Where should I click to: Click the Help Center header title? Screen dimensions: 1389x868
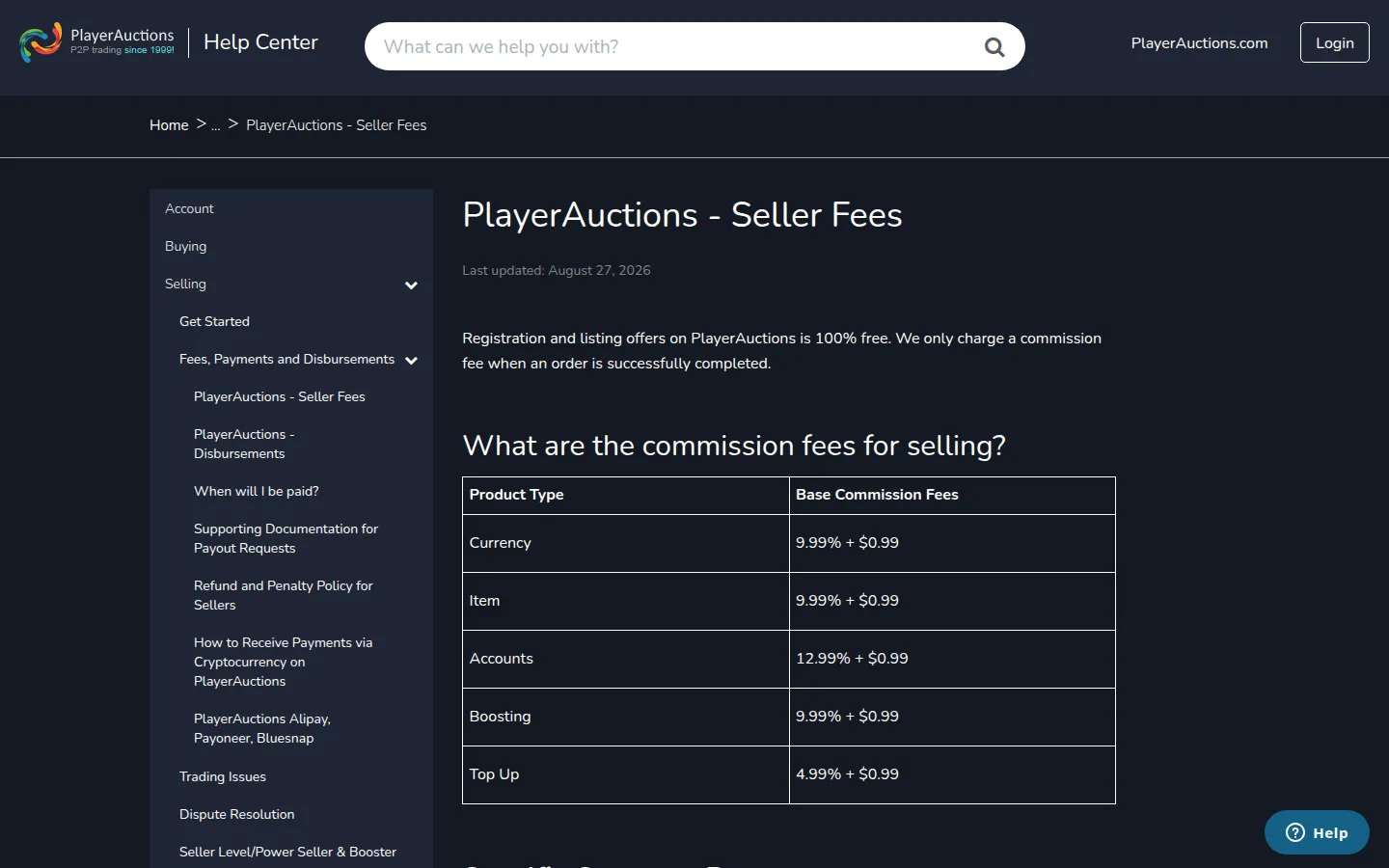pyautogui.click(x=260, y=42)
